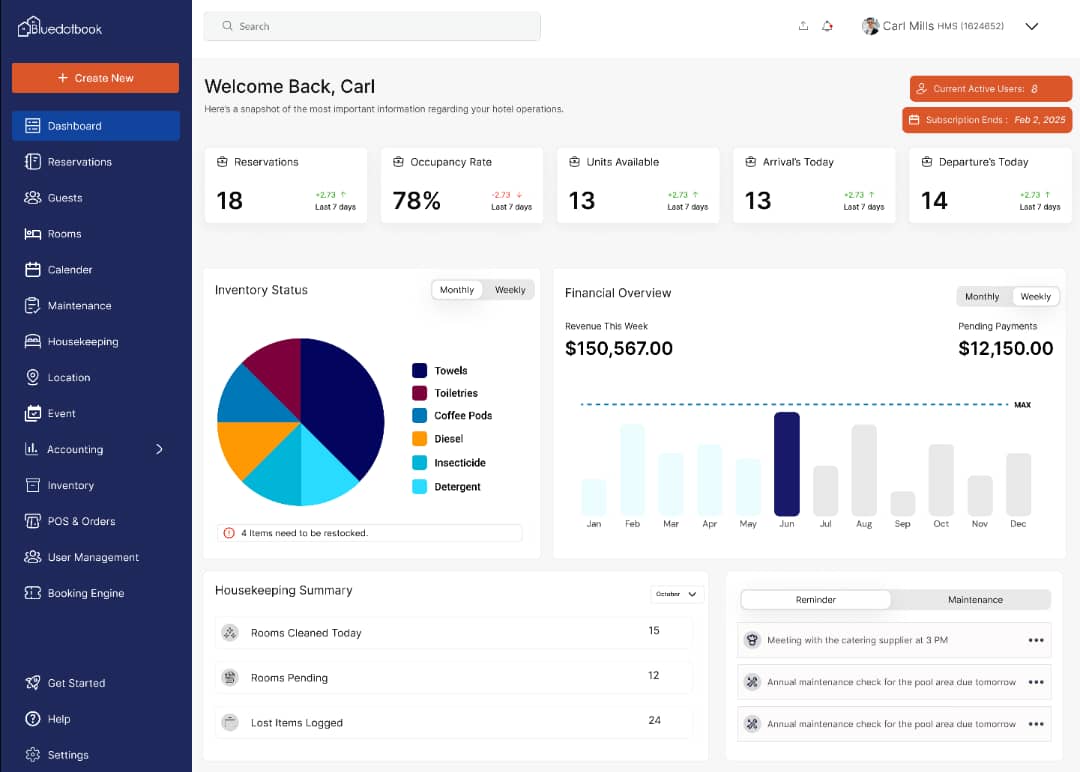1080x772 pixels.
Task: Open the user account dropdown chevron
Action: pos(1031,26)
